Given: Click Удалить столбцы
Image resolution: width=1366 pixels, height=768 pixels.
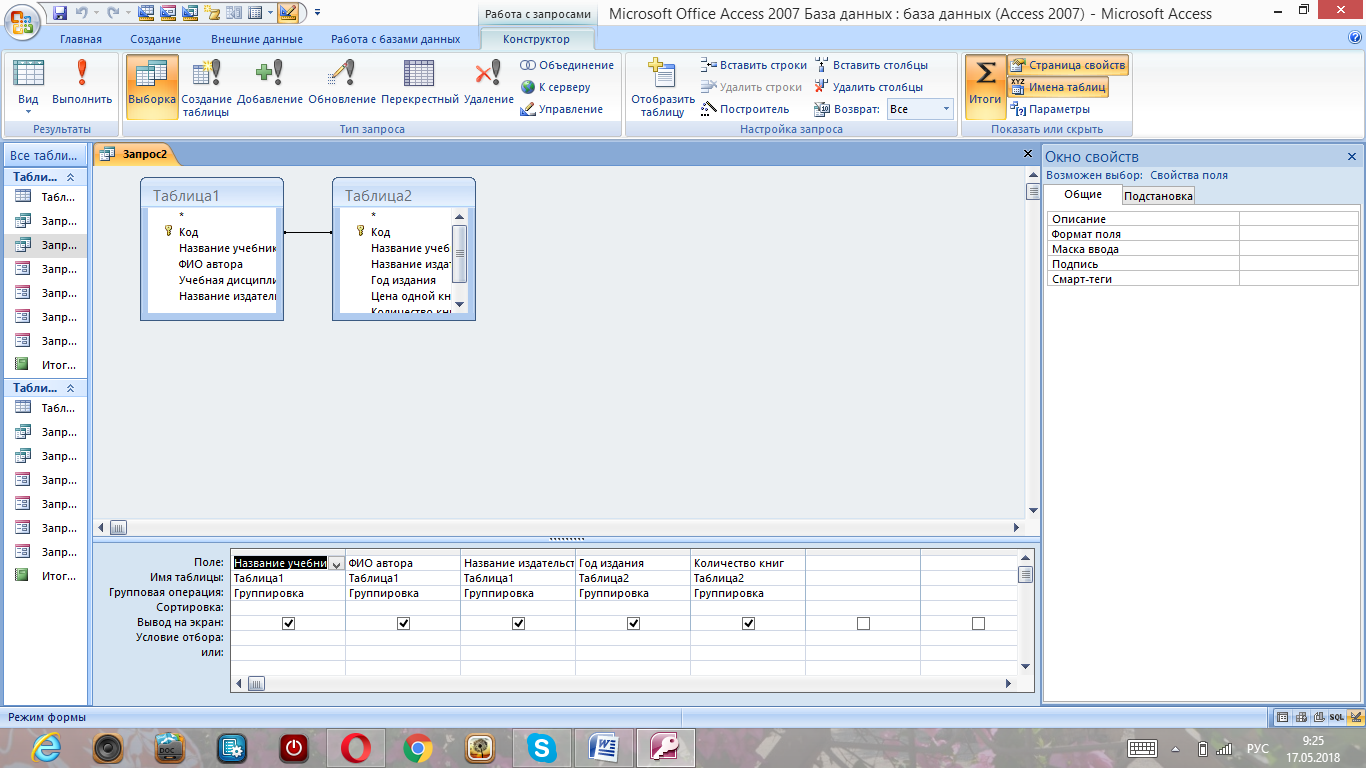Looking at the screenshot, I should [x=868, y=87].
